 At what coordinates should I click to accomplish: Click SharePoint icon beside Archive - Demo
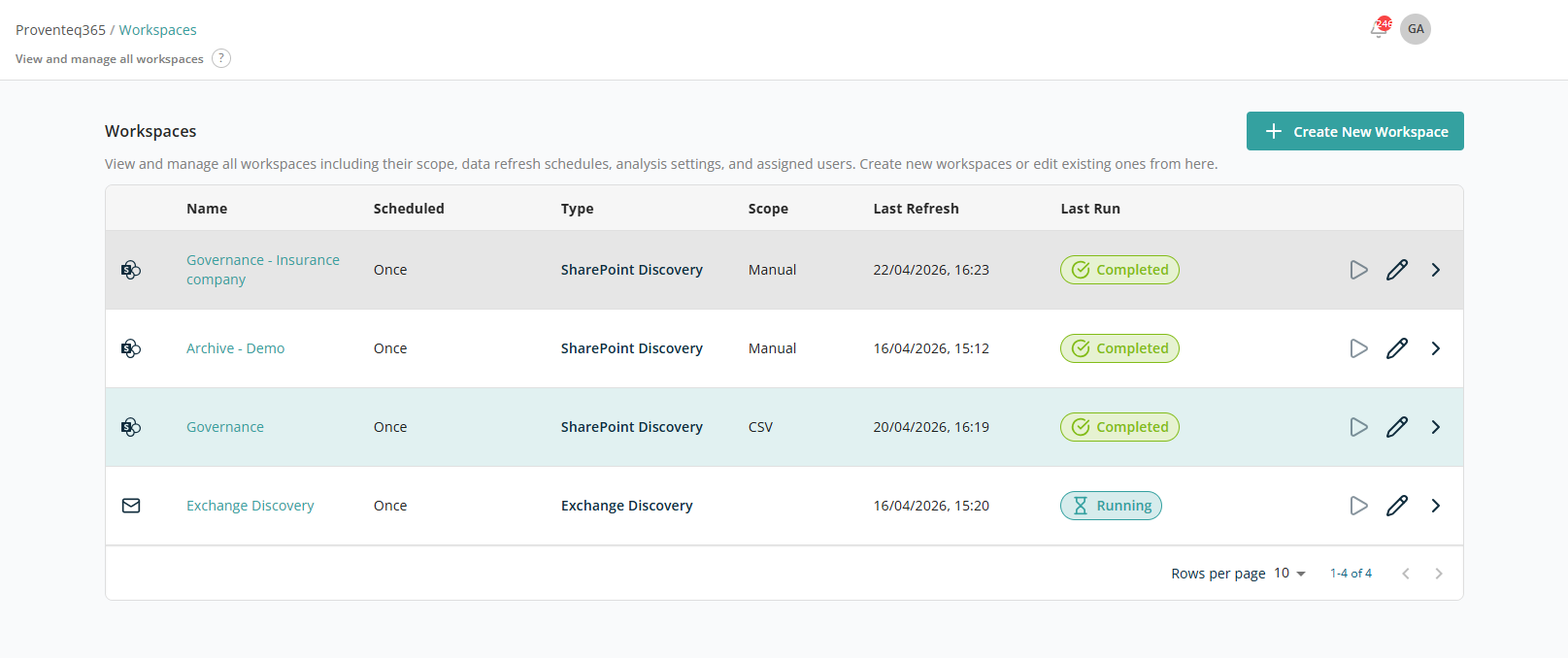[131, 348]
